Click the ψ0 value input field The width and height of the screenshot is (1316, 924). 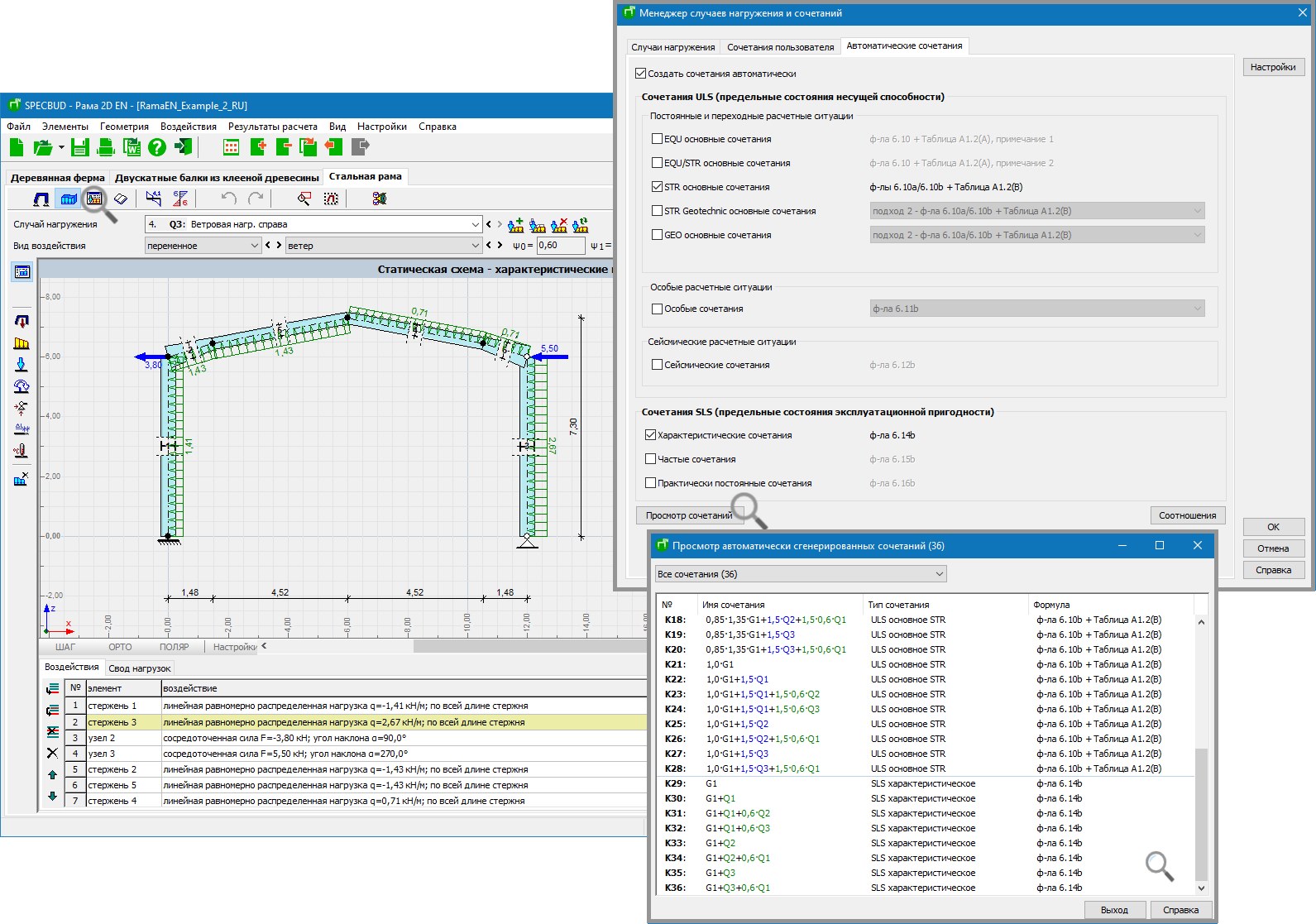click(x=560, y=246)
